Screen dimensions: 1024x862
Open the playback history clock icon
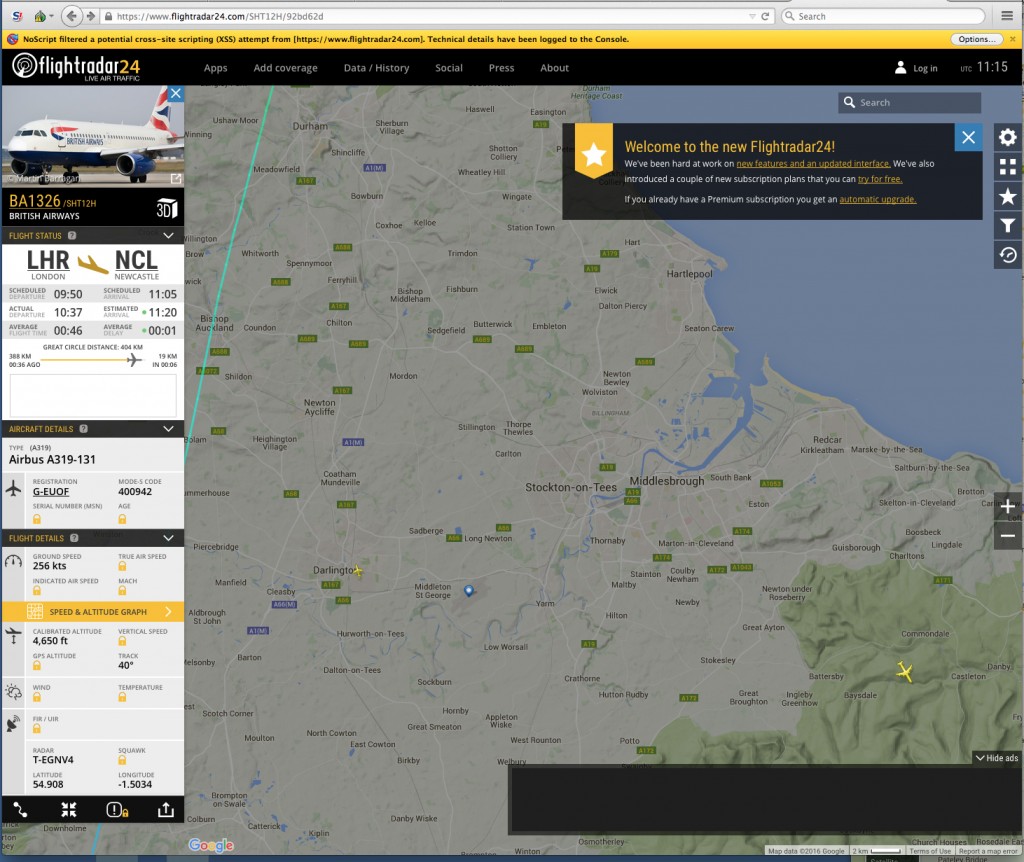point(1008,255)
